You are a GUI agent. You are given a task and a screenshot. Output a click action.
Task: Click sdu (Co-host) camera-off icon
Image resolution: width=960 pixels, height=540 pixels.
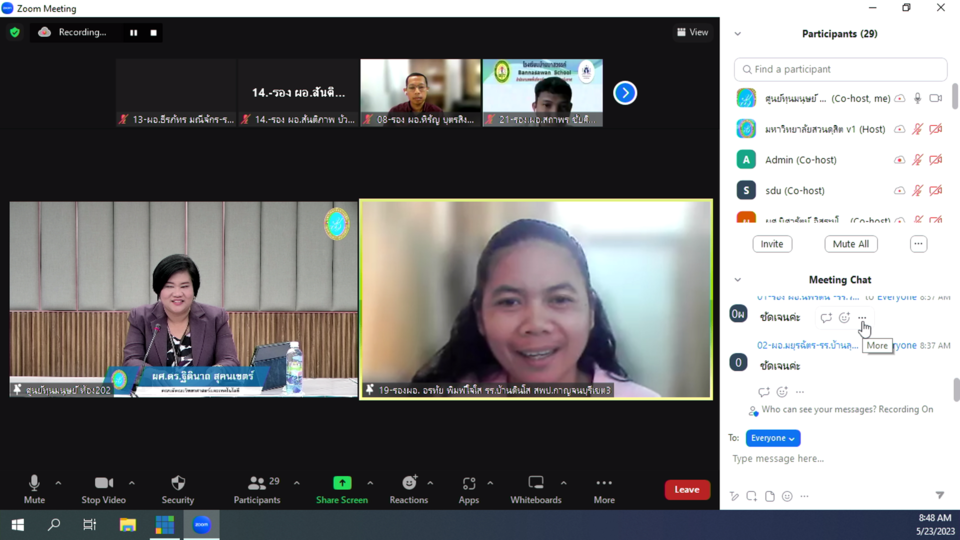[x=936, y=190]
